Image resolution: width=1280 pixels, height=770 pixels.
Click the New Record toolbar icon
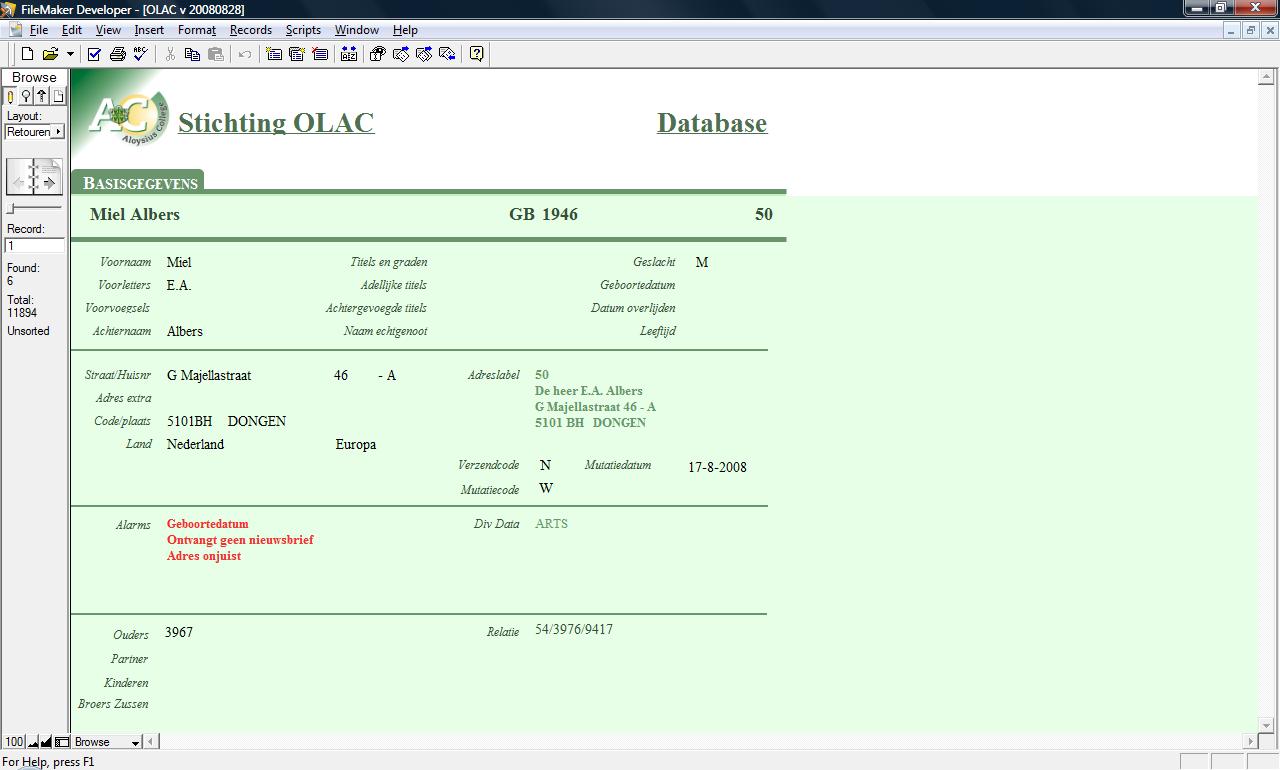tap(274, 54)
